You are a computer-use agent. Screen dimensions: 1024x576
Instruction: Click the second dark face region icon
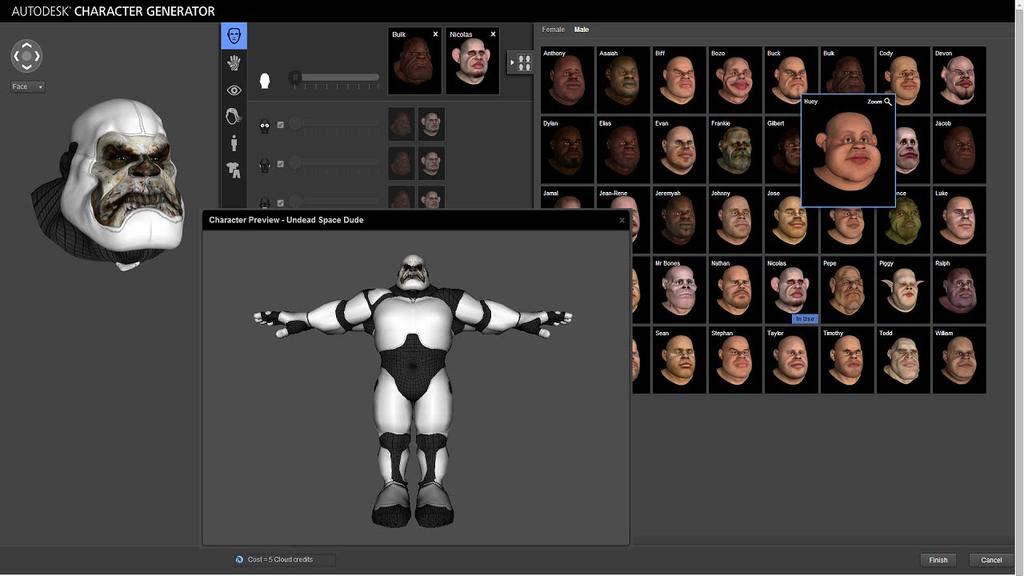tap(264, 165)
